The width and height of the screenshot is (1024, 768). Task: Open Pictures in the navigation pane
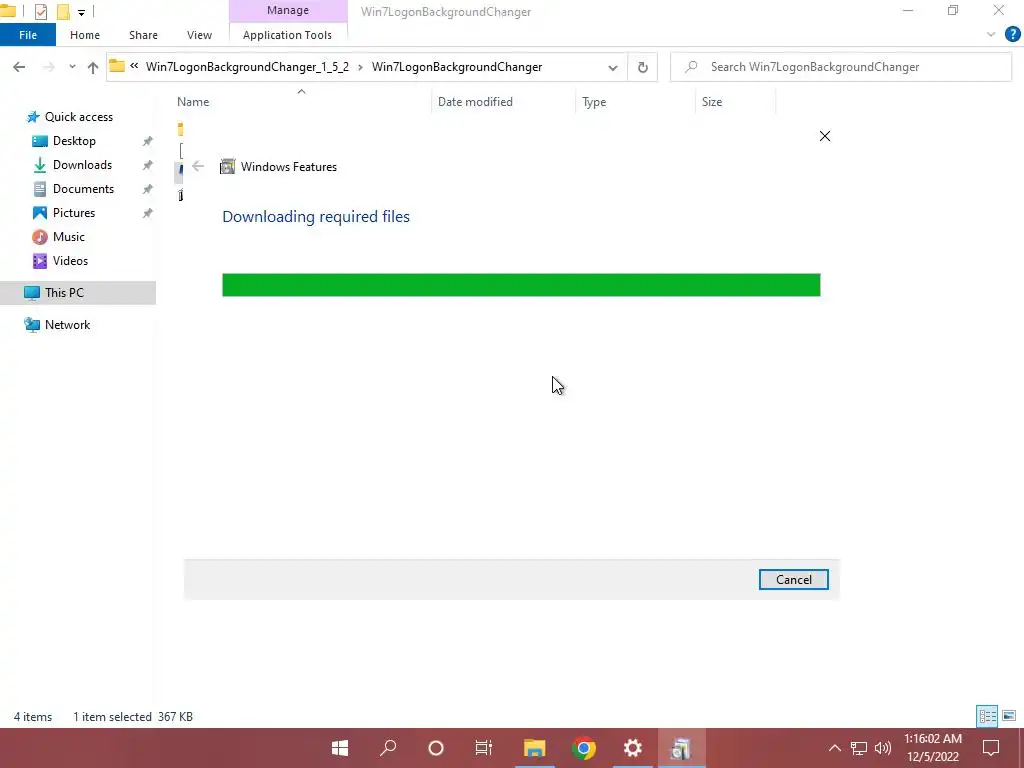pyautogui.click(x=74, y=213)
